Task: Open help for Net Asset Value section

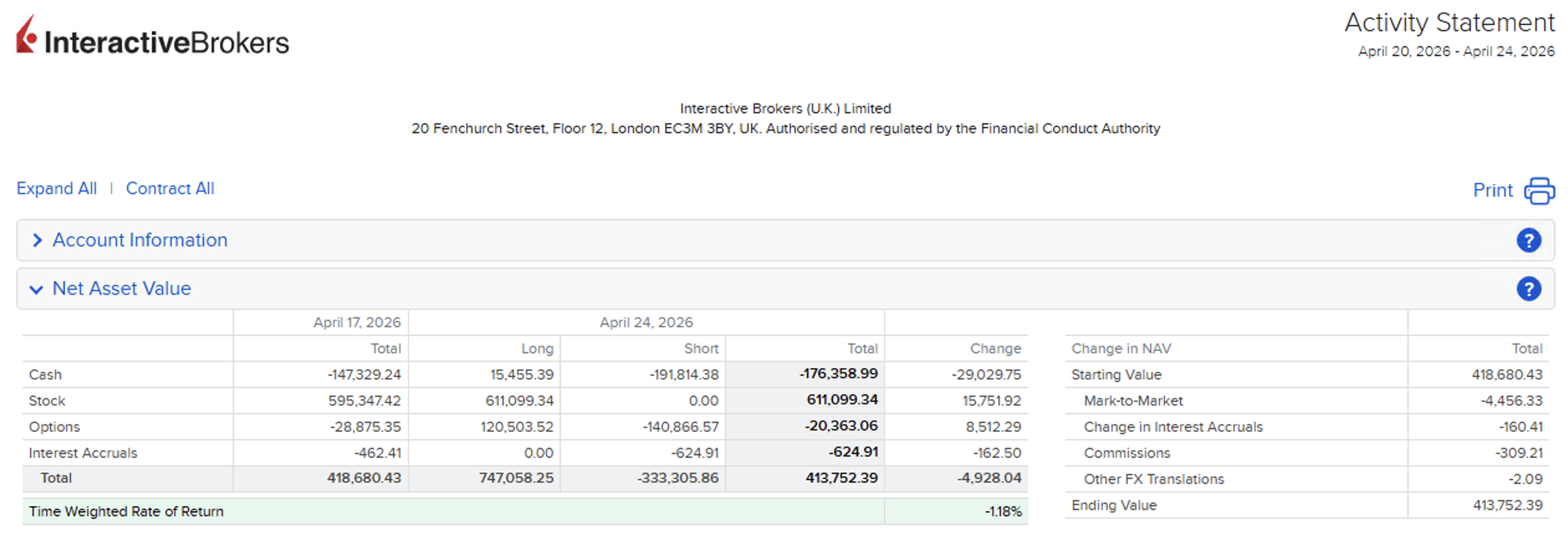Action: (x=1528, y=289)
